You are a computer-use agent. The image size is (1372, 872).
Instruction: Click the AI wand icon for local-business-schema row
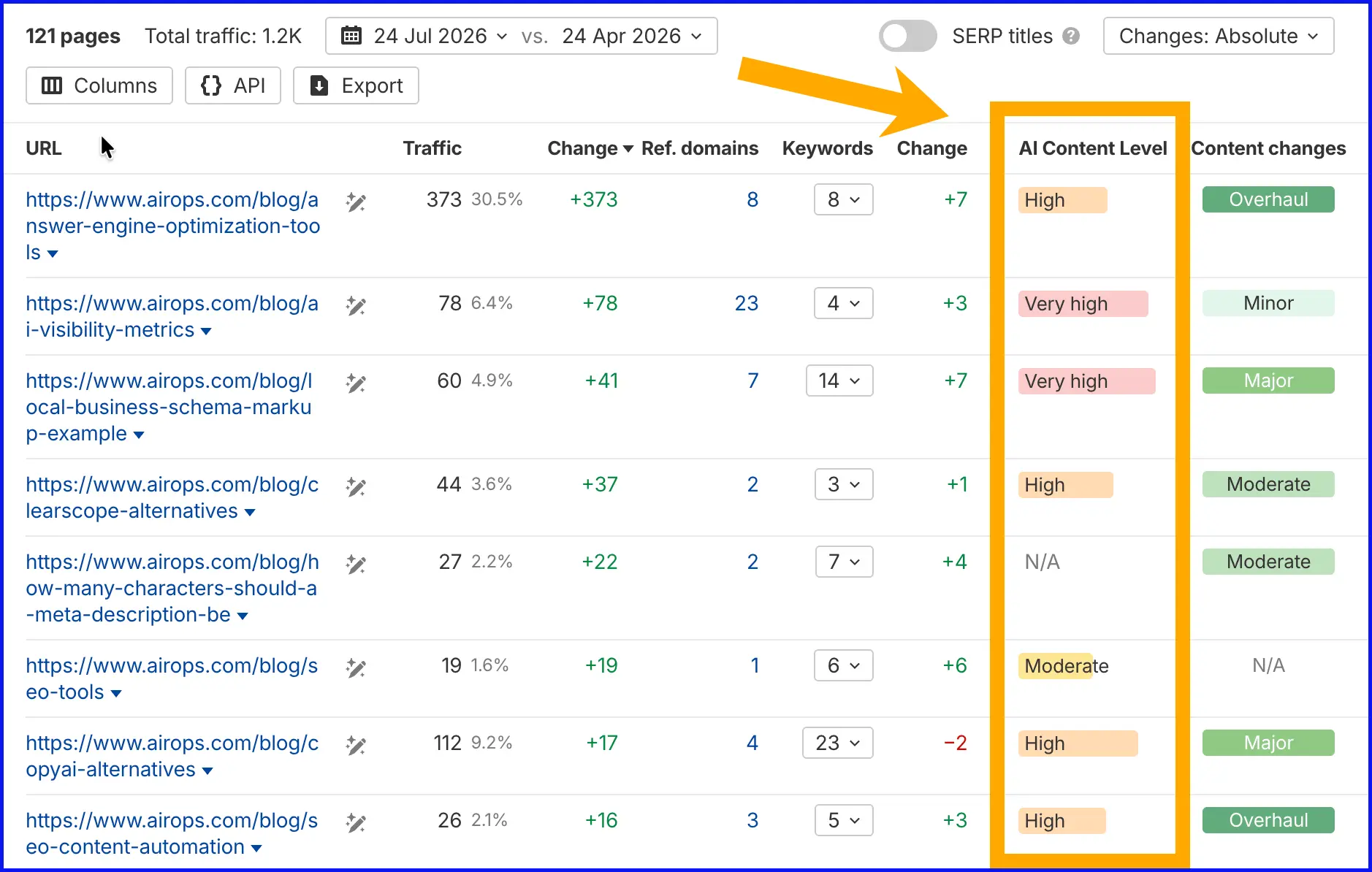pos(356,383)
